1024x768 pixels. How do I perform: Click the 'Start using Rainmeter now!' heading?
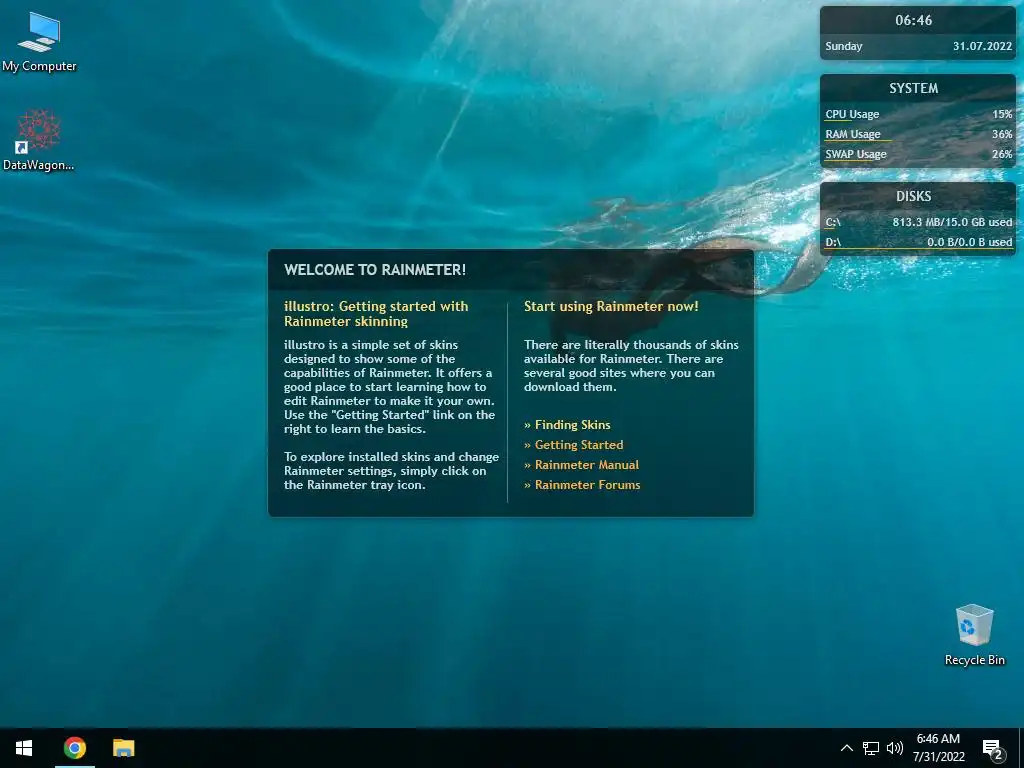pos(611,306)
